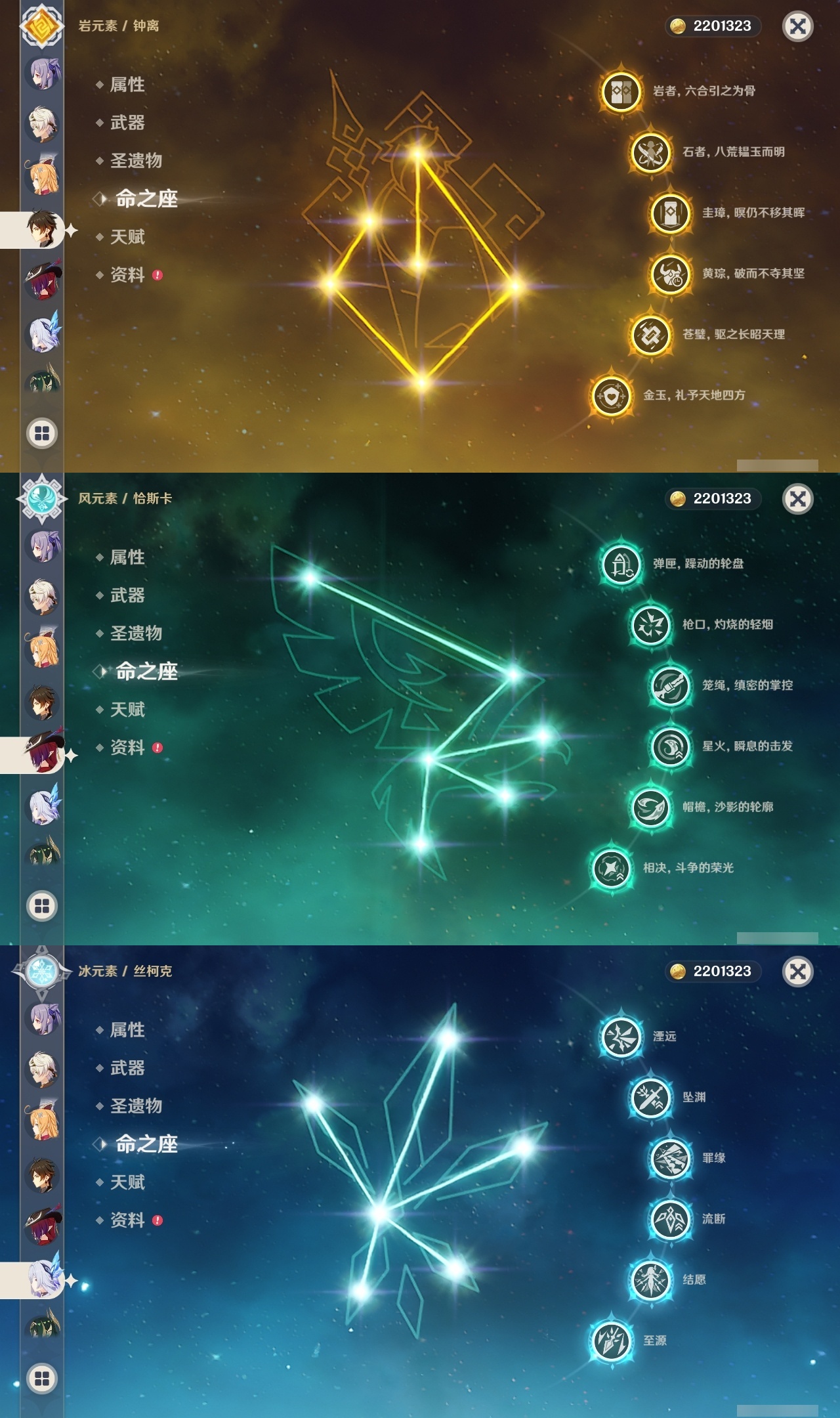Screen dimensions: 840x1418
Task: Switch to 属性 tab in the Zhongli panel
Action: (x=127, y=85)
